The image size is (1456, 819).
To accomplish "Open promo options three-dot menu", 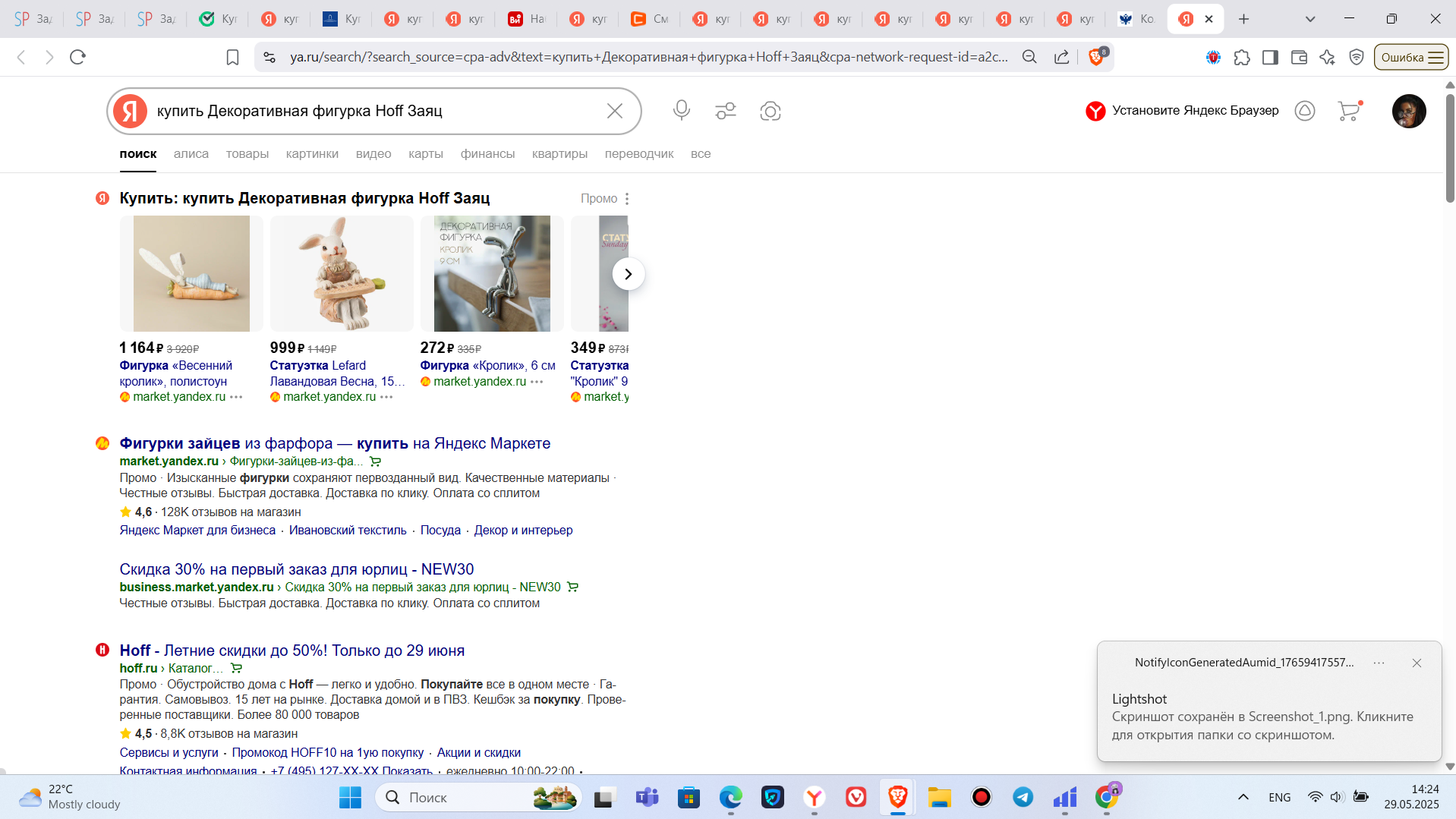I will click(627, 199).
